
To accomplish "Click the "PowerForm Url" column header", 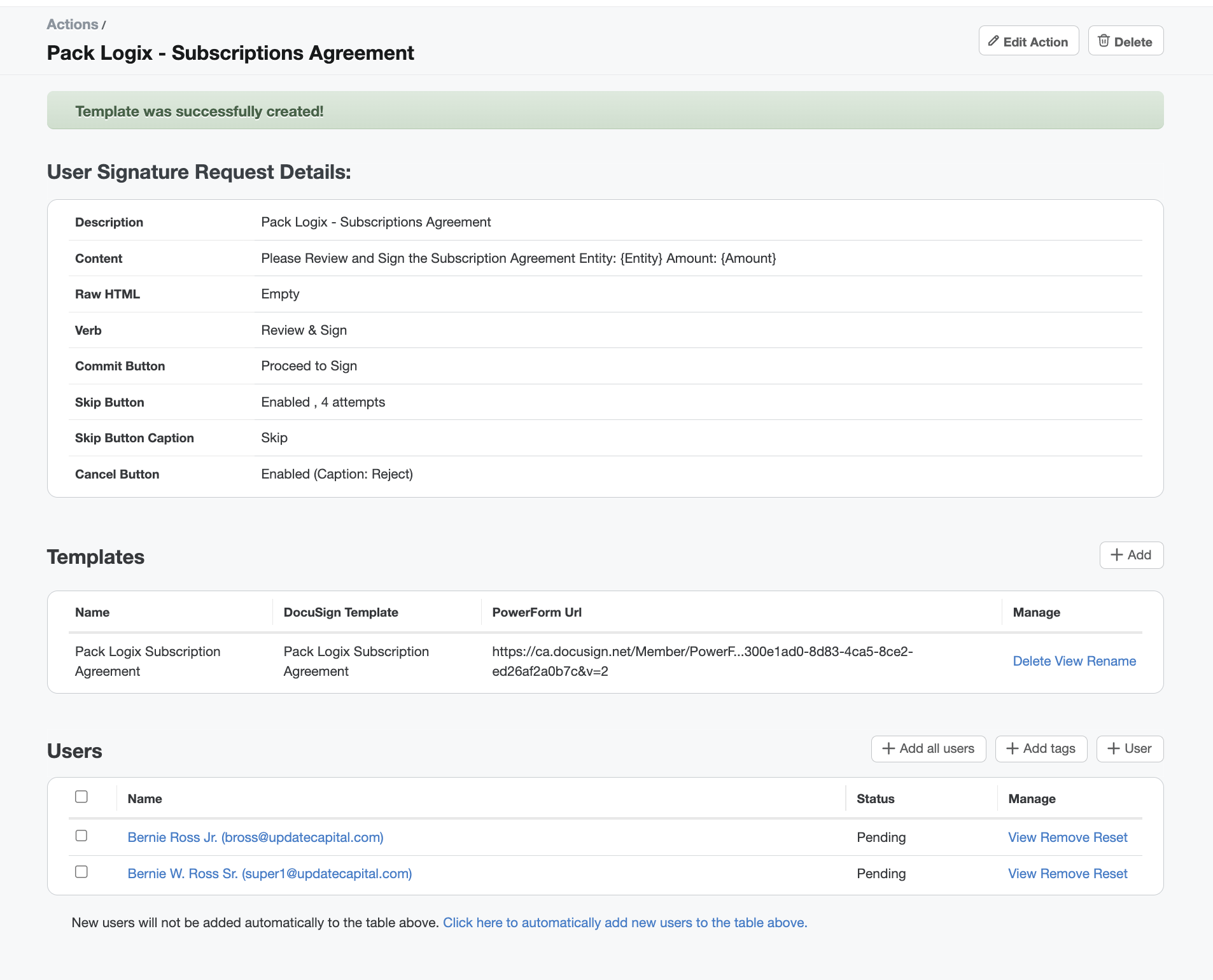I will [x=537, y=612].
